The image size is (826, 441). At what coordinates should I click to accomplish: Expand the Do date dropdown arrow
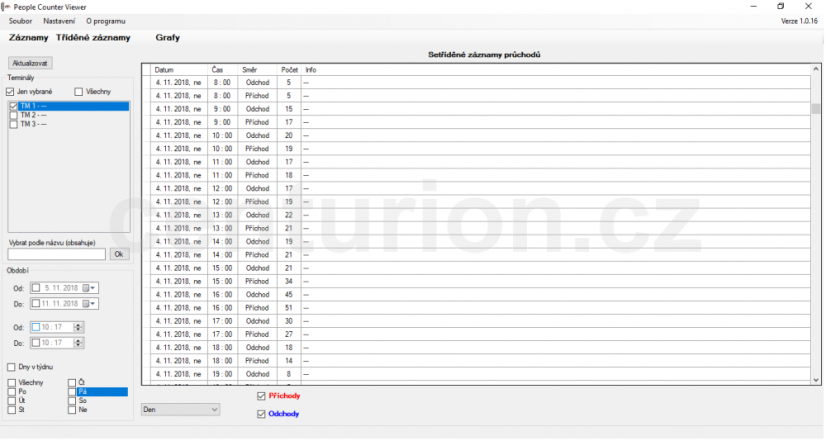93,304
